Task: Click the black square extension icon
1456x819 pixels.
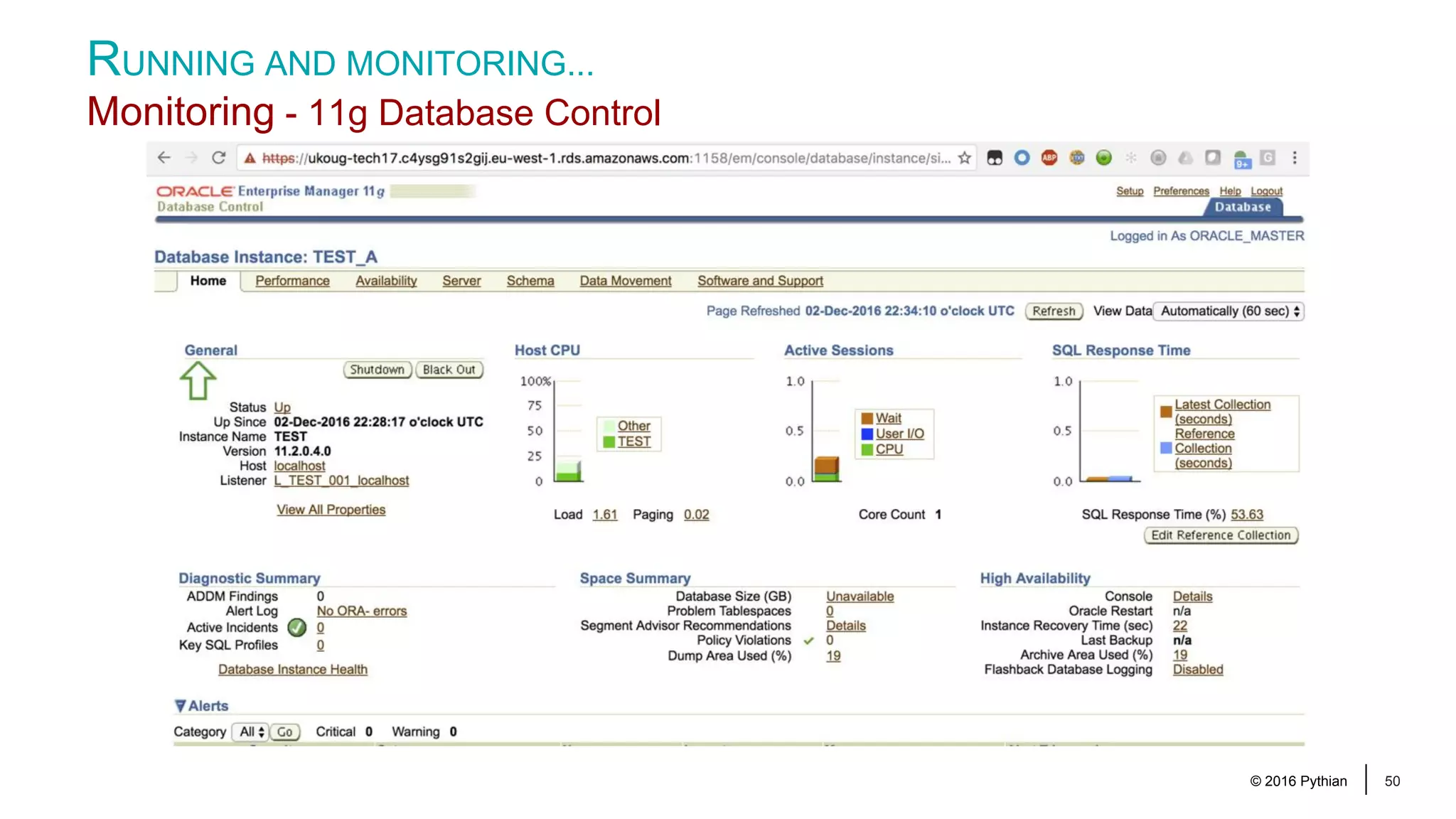Action: 995,158
